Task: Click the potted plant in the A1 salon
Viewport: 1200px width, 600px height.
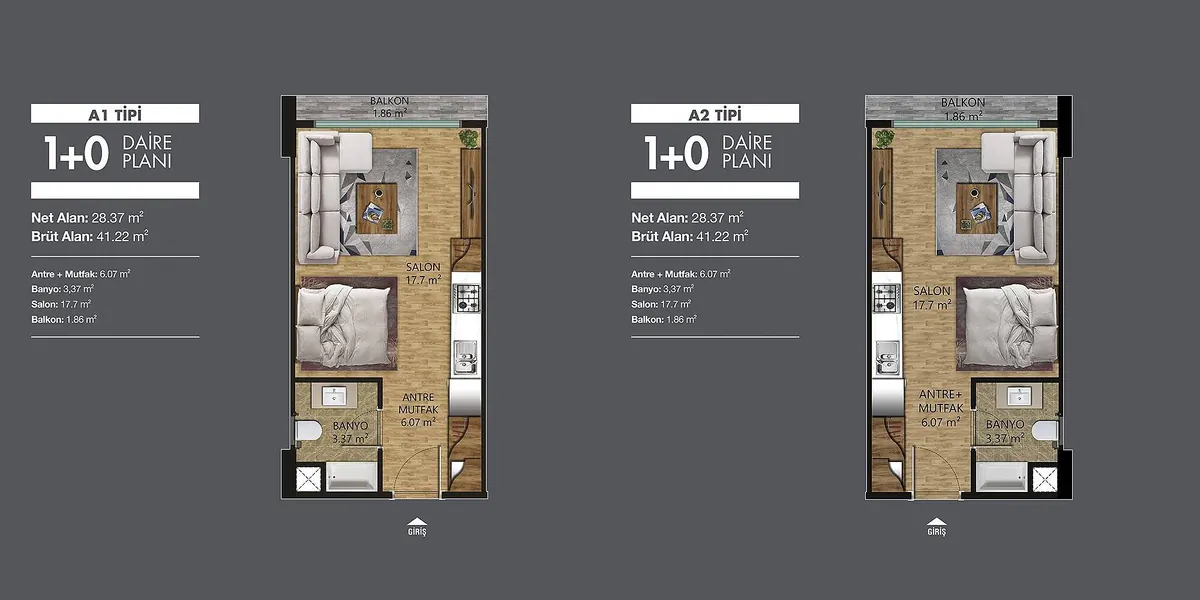Action: tap(467, 138)
